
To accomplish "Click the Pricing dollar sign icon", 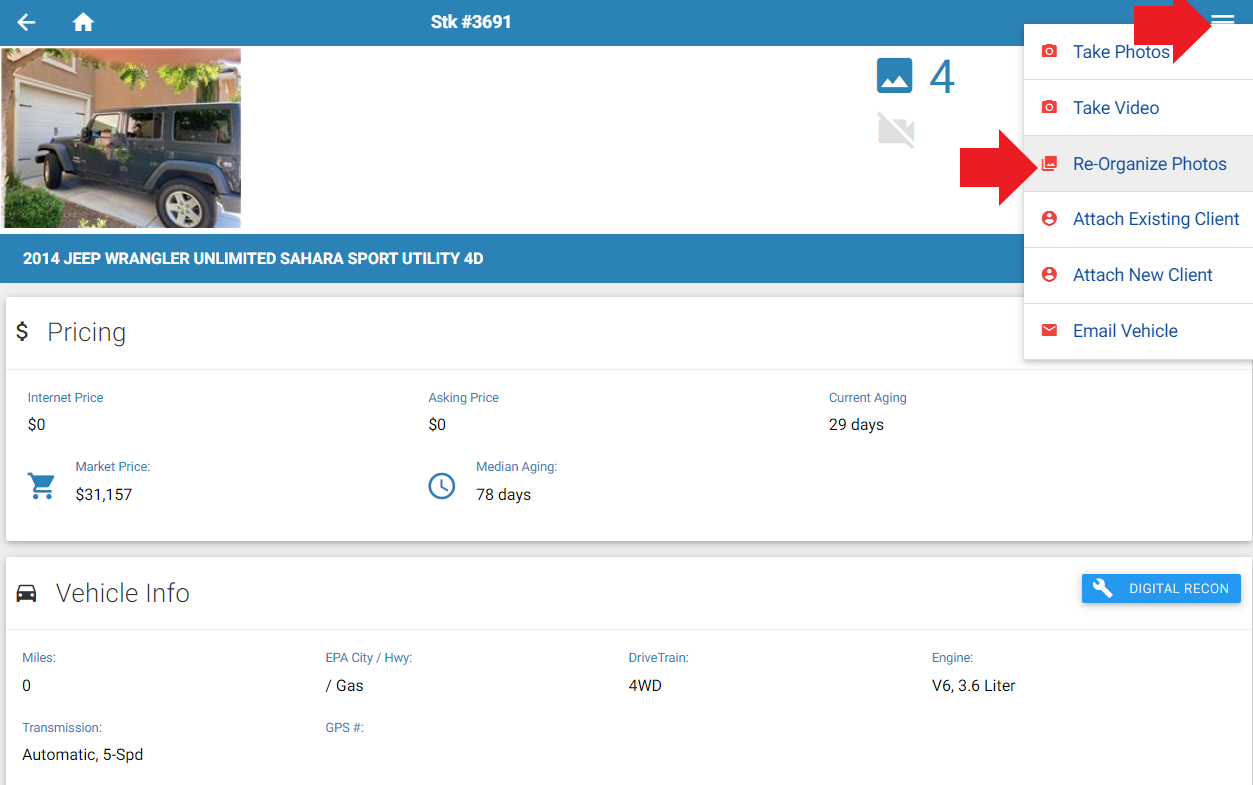I will coord(22,331).
